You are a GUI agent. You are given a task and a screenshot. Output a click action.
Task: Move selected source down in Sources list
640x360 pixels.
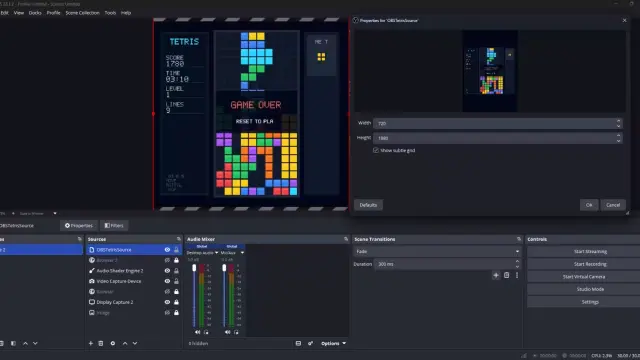click(135, 343)
